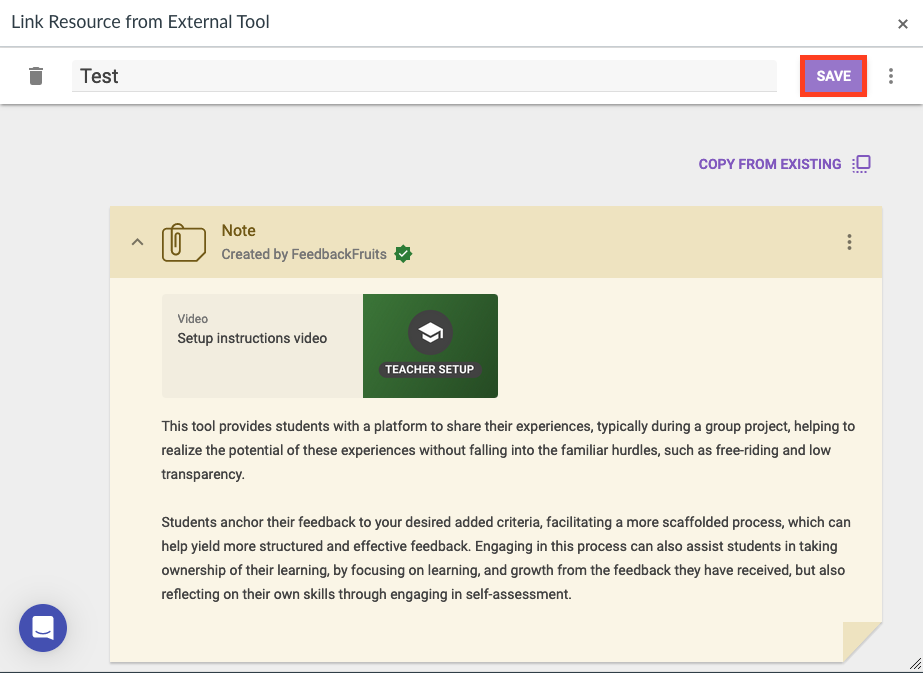
Task: Click the paragraph starting 'This tool provides students'
Action: pos(509,450)
